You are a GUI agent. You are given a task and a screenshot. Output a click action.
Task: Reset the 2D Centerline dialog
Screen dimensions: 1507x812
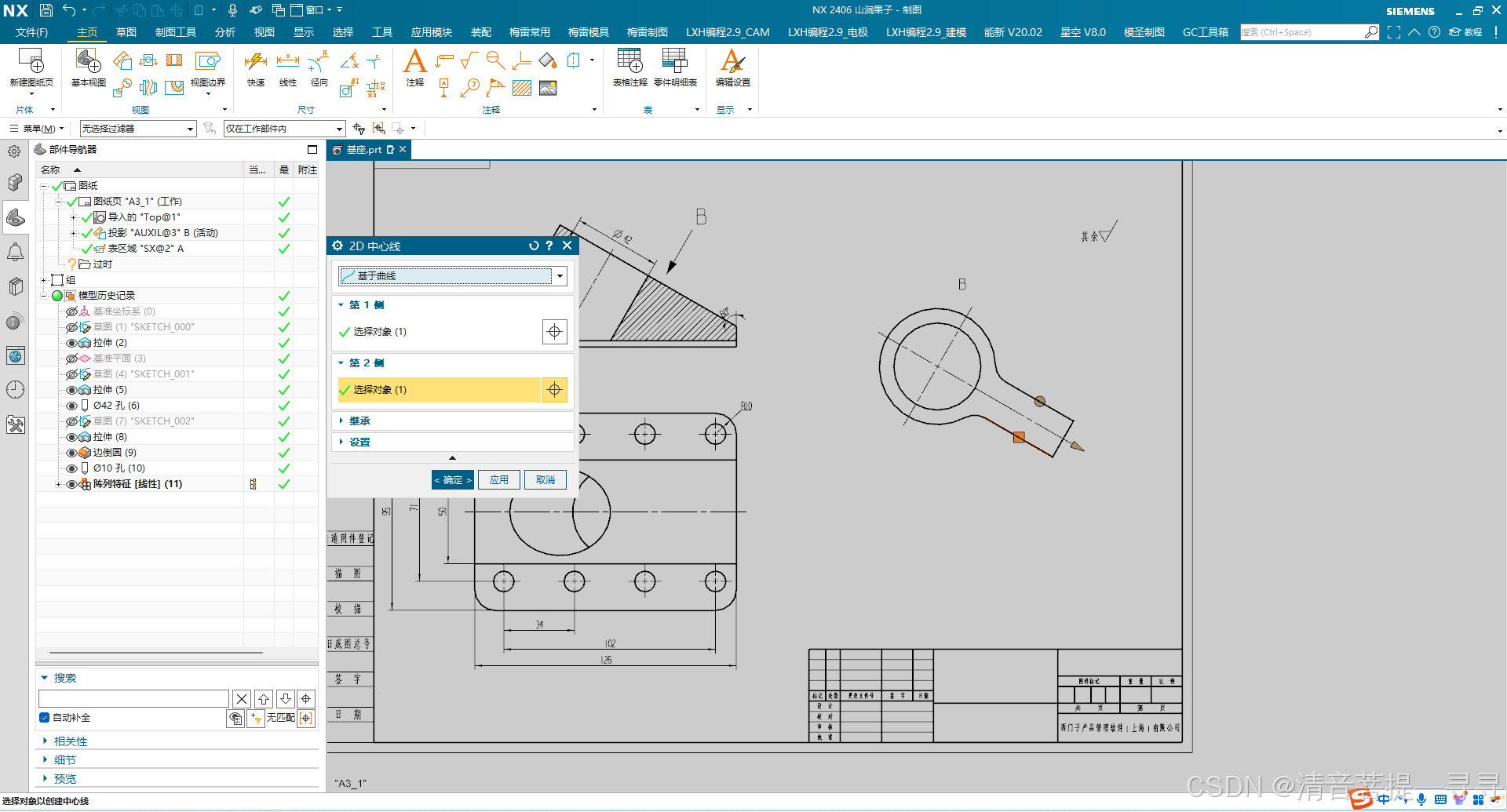[x=534, y=246]
